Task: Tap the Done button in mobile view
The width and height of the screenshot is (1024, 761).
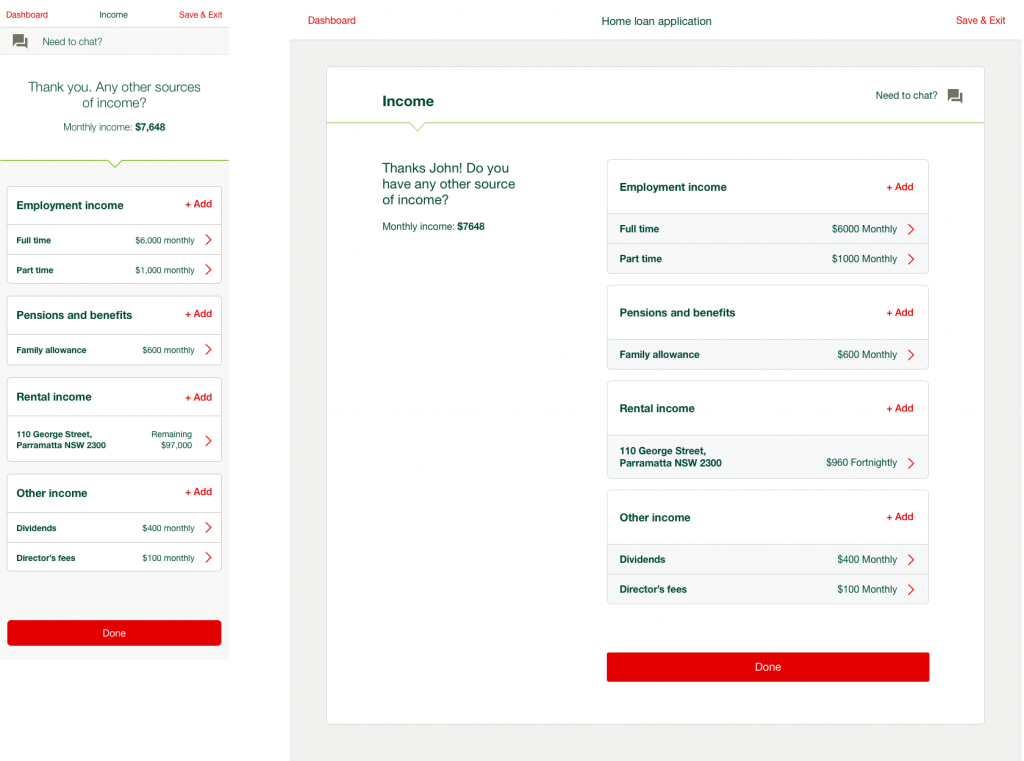Action: click(x=114, y=633)
